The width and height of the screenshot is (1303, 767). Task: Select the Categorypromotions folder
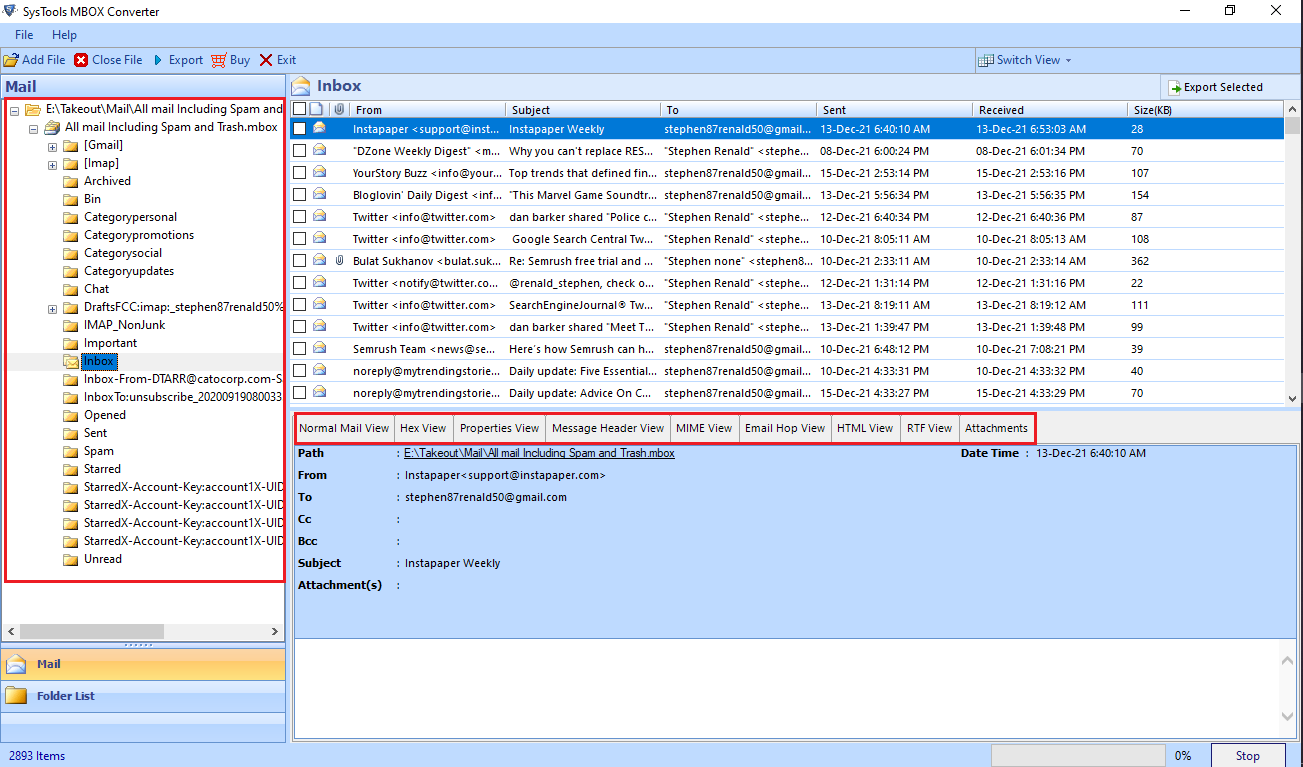pos(139,236)
